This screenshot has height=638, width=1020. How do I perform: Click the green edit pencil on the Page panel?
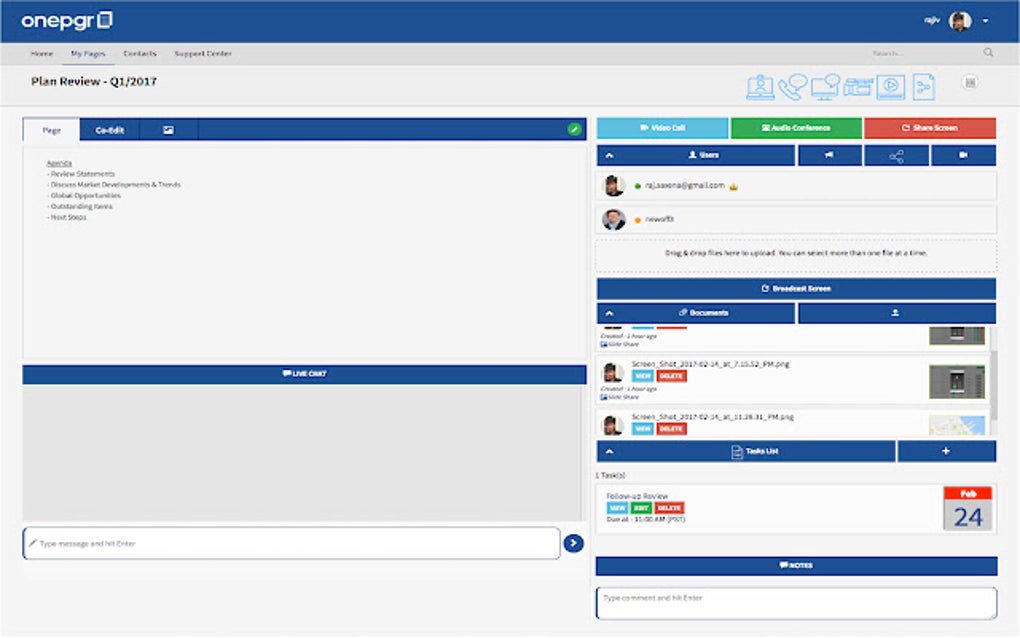pyautogui.click(x=571, y=130)
